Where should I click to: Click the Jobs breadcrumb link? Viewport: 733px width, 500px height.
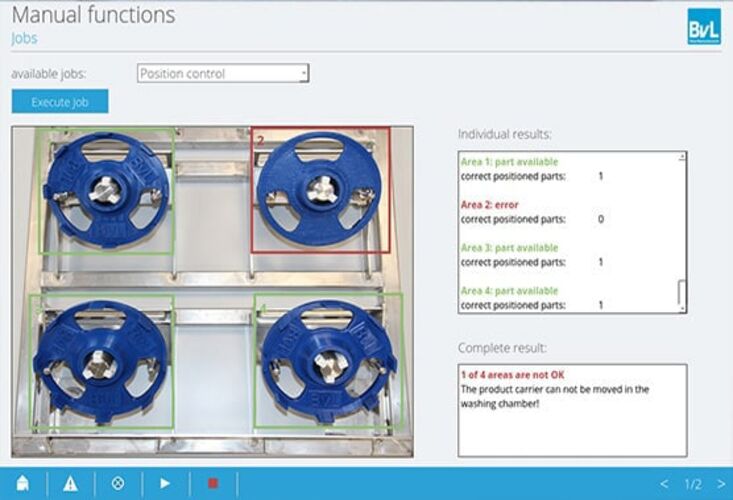tap(24, 38)
